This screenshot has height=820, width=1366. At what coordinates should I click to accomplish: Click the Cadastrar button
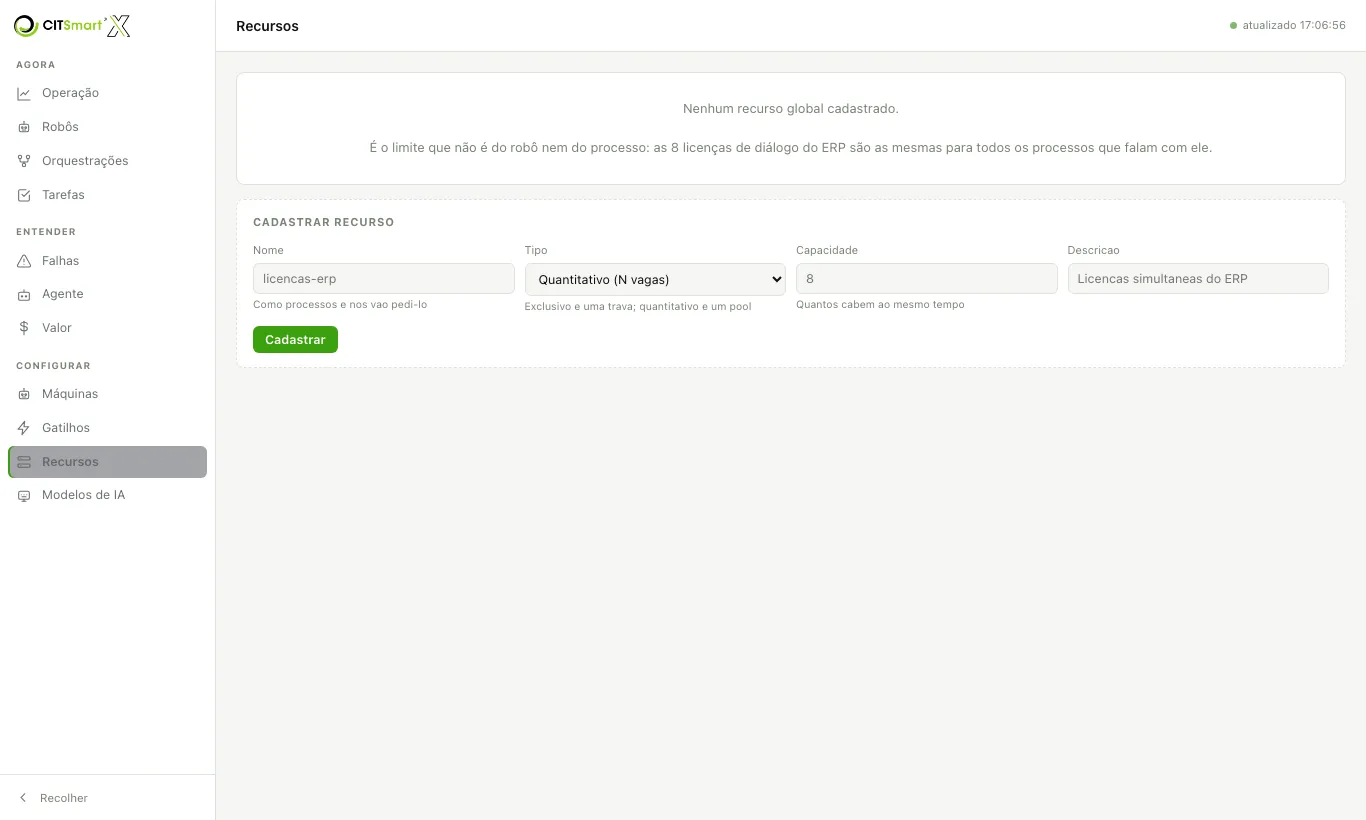[295, 340]
